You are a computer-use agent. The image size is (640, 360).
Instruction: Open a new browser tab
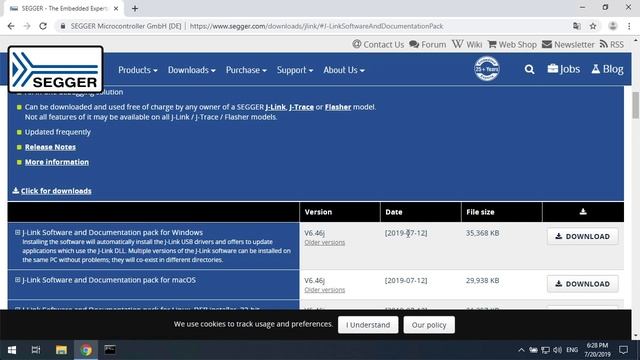(x=135, y=9)
